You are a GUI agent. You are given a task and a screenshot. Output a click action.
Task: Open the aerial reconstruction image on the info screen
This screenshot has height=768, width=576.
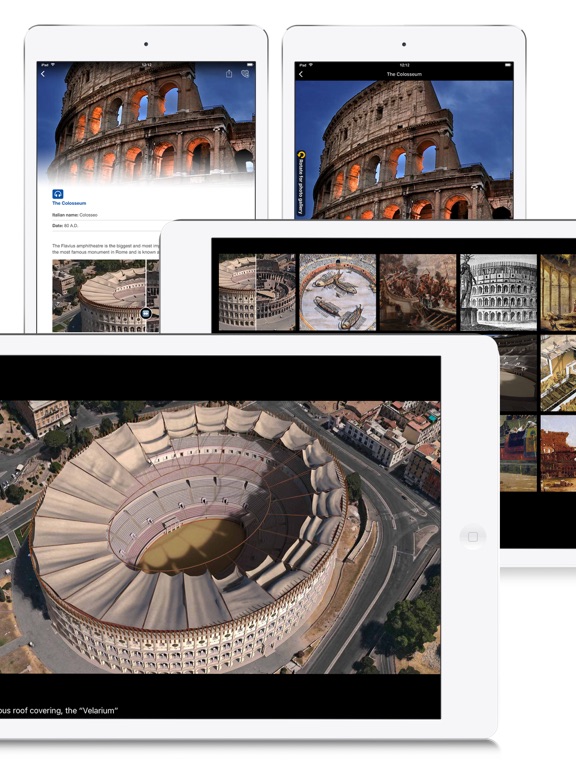(x=106, y=296)
